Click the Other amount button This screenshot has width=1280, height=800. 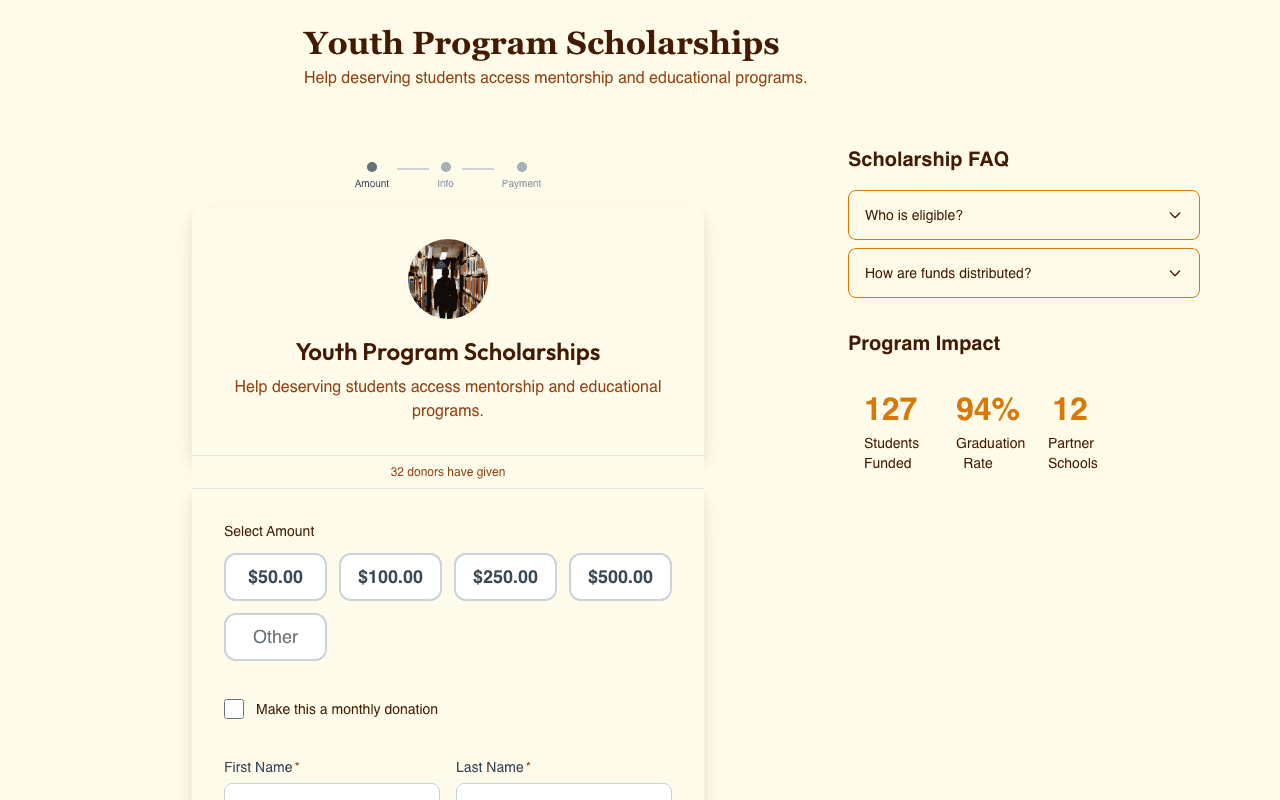275,637
